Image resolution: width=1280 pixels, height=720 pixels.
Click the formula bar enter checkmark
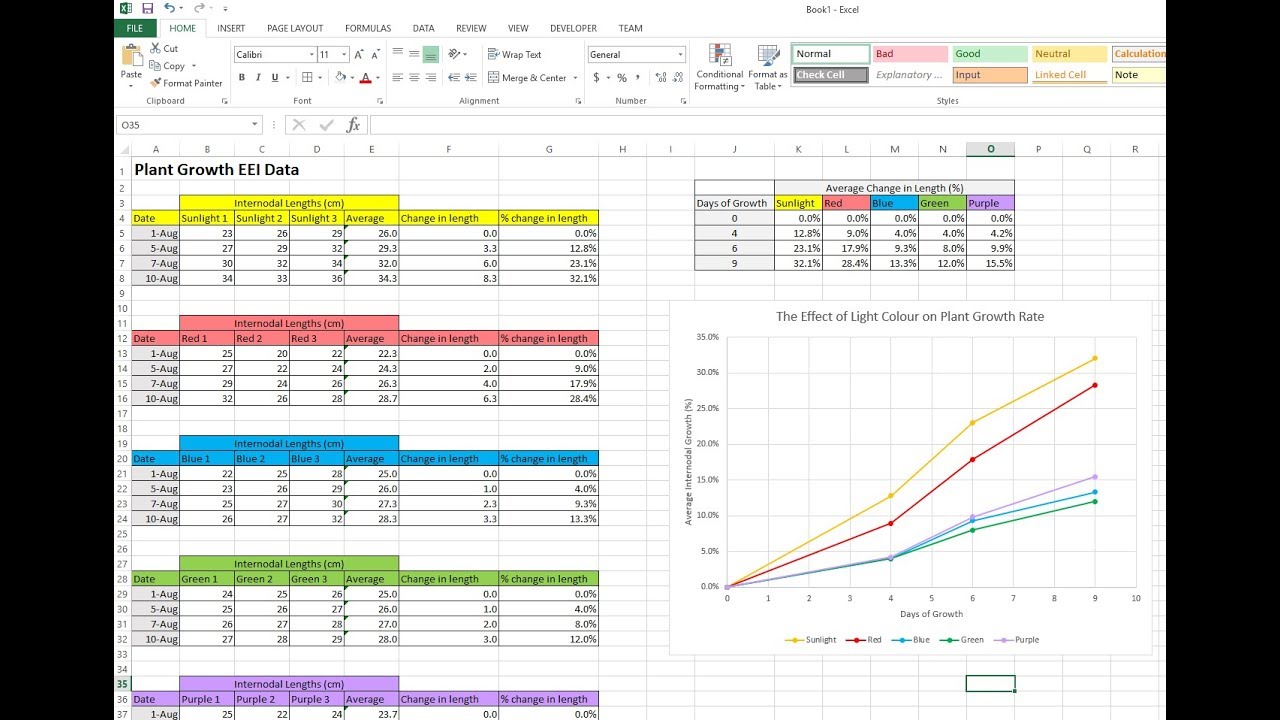click(326, 125)
